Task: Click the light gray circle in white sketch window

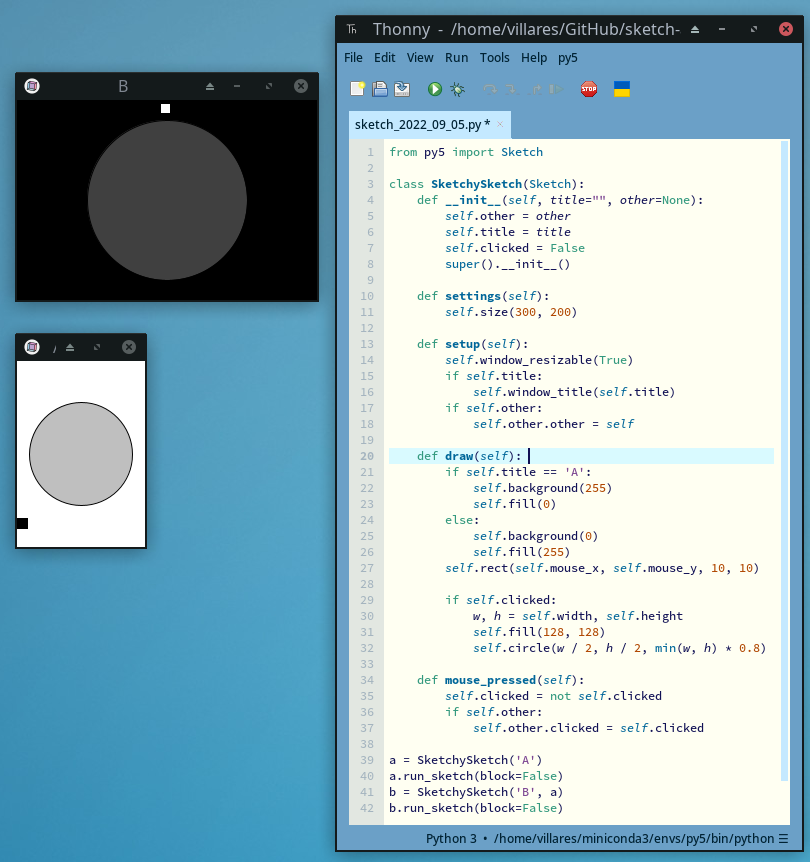Action: (x=81, y=454)
